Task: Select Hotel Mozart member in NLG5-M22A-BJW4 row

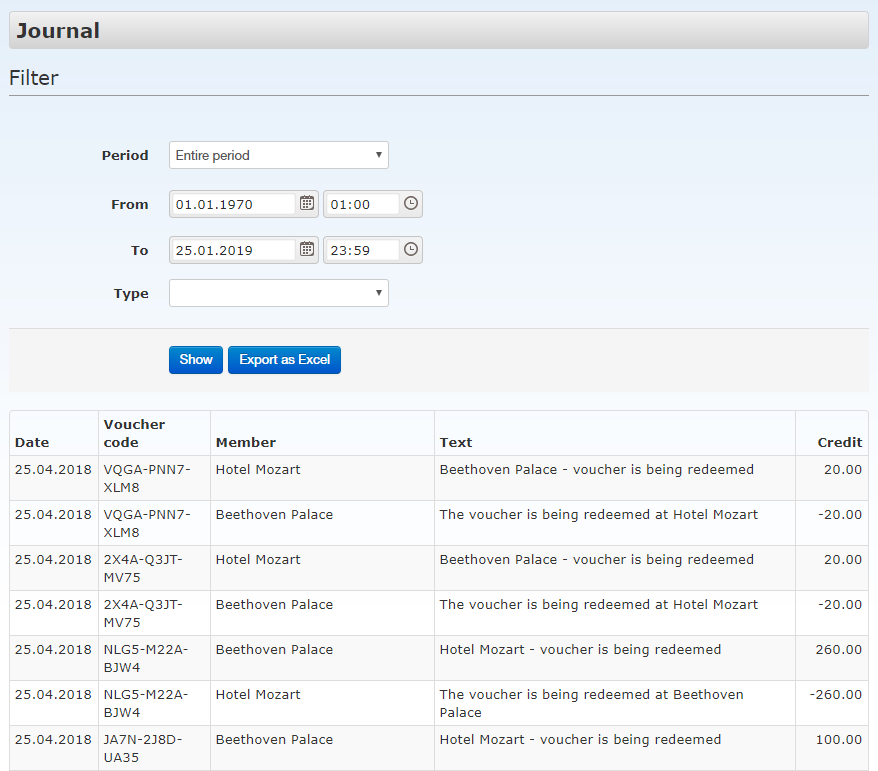Action: 258,694
